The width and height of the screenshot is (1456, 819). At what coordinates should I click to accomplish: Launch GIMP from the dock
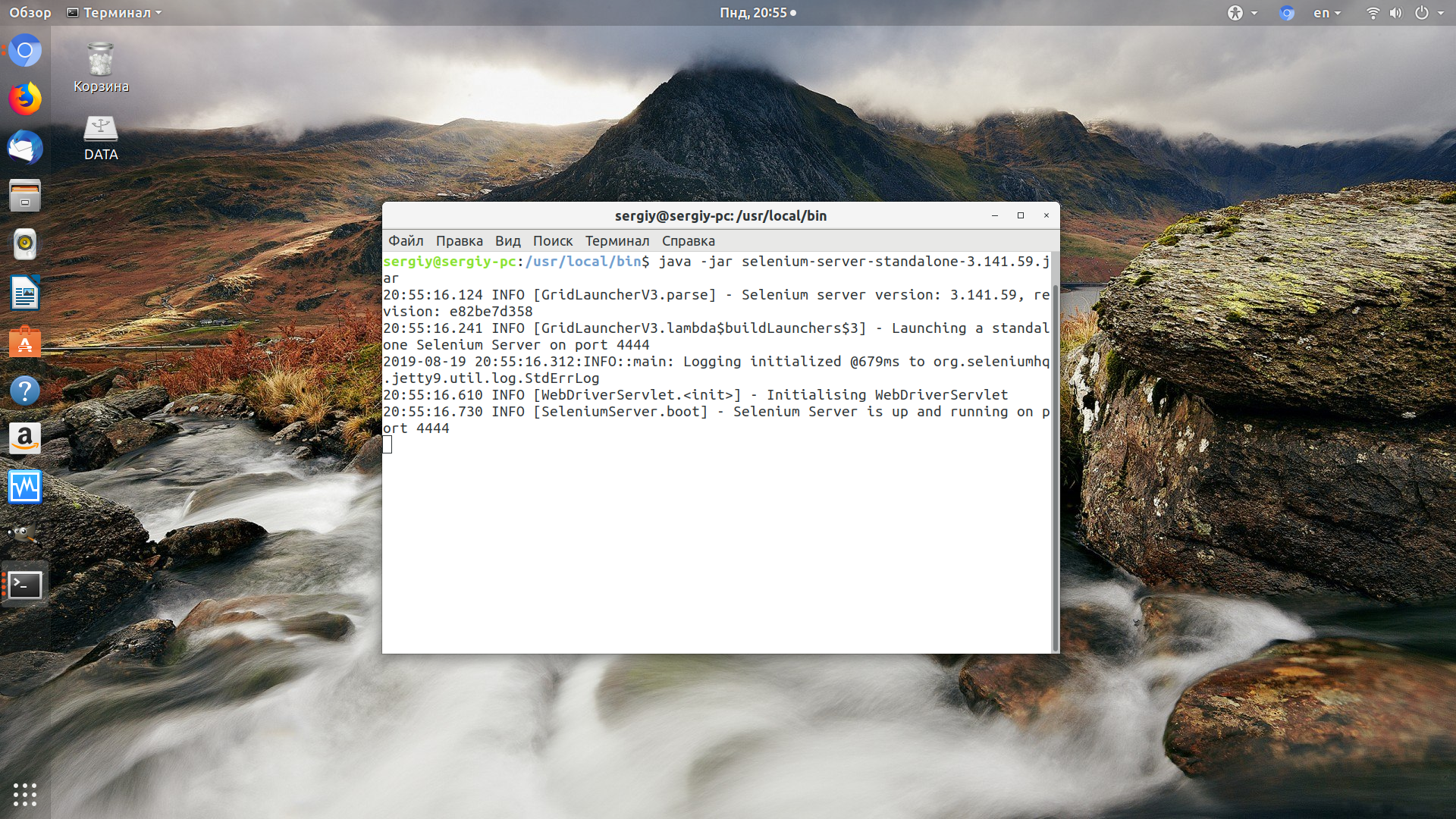(25, 536)
